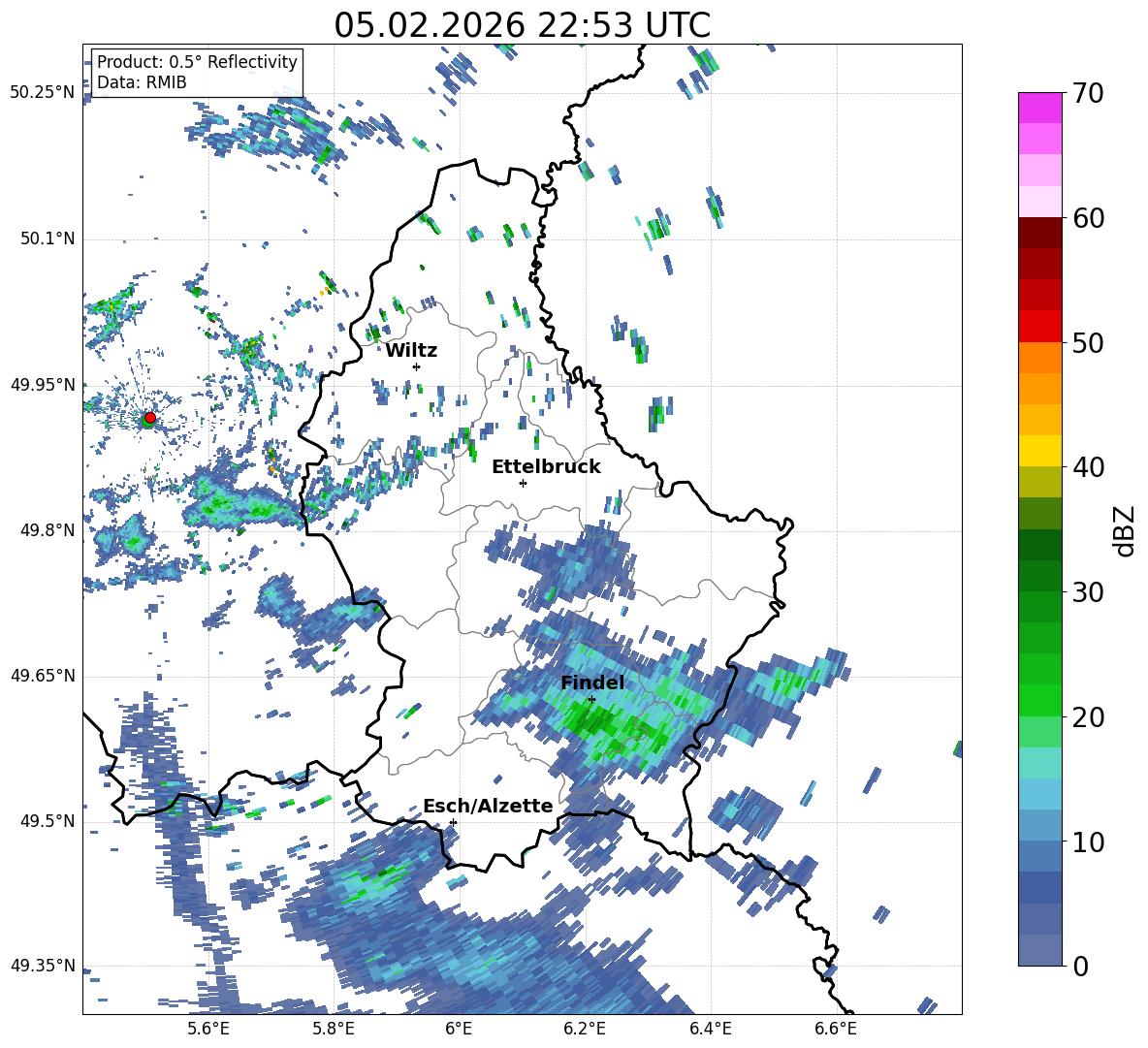Click the orange colorbar segment just below 50
This screenshot has width=1148, height=1048.
pos(1039,358)
